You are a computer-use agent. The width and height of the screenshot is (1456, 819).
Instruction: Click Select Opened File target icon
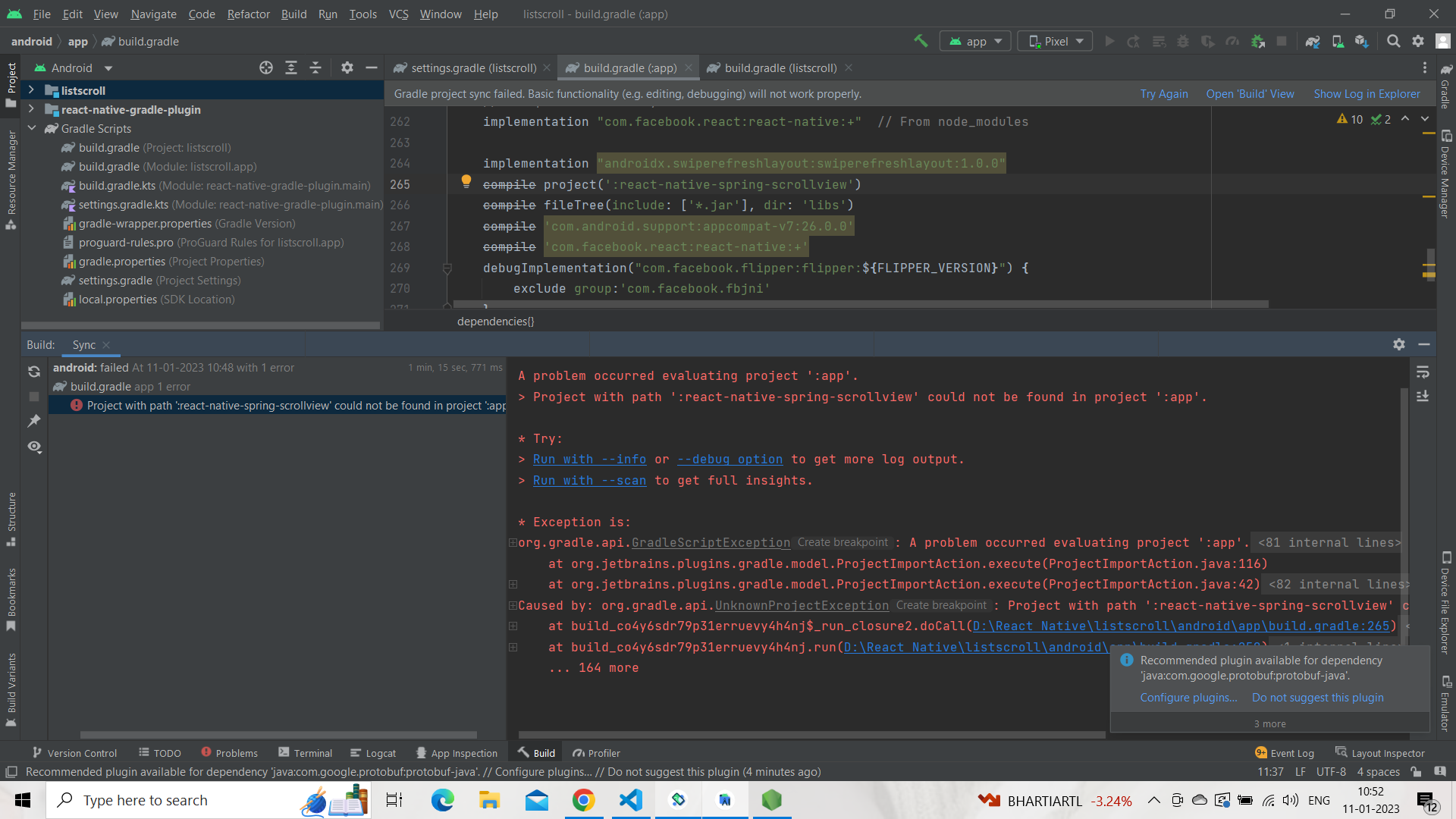tap(266, 67)
